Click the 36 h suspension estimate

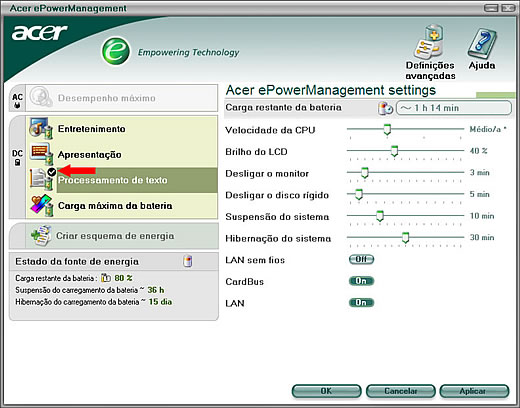click(x=156, y=290)
